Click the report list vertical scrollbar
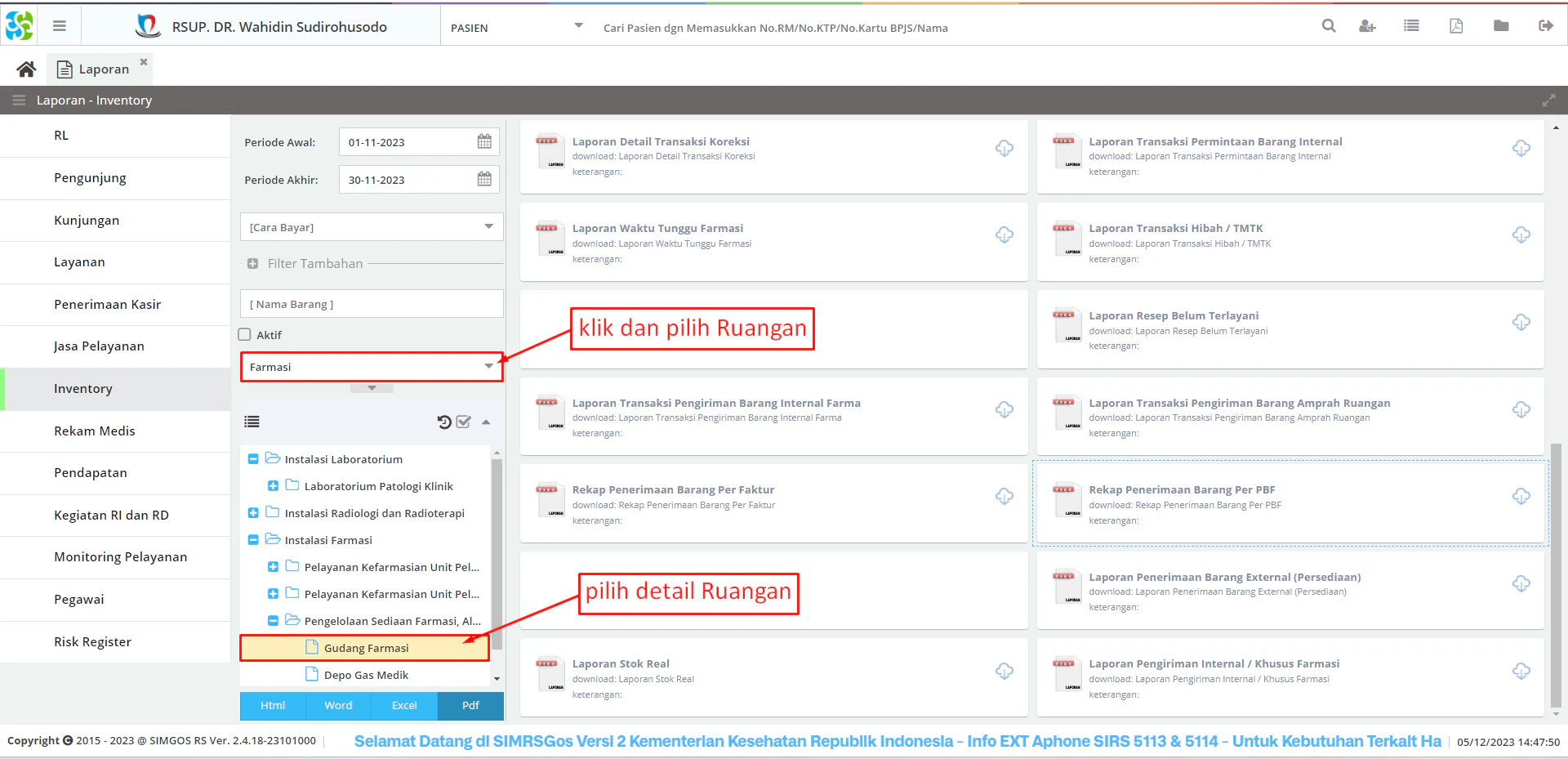This screenshot has height=759, width=1568. tap(1556, 576)
